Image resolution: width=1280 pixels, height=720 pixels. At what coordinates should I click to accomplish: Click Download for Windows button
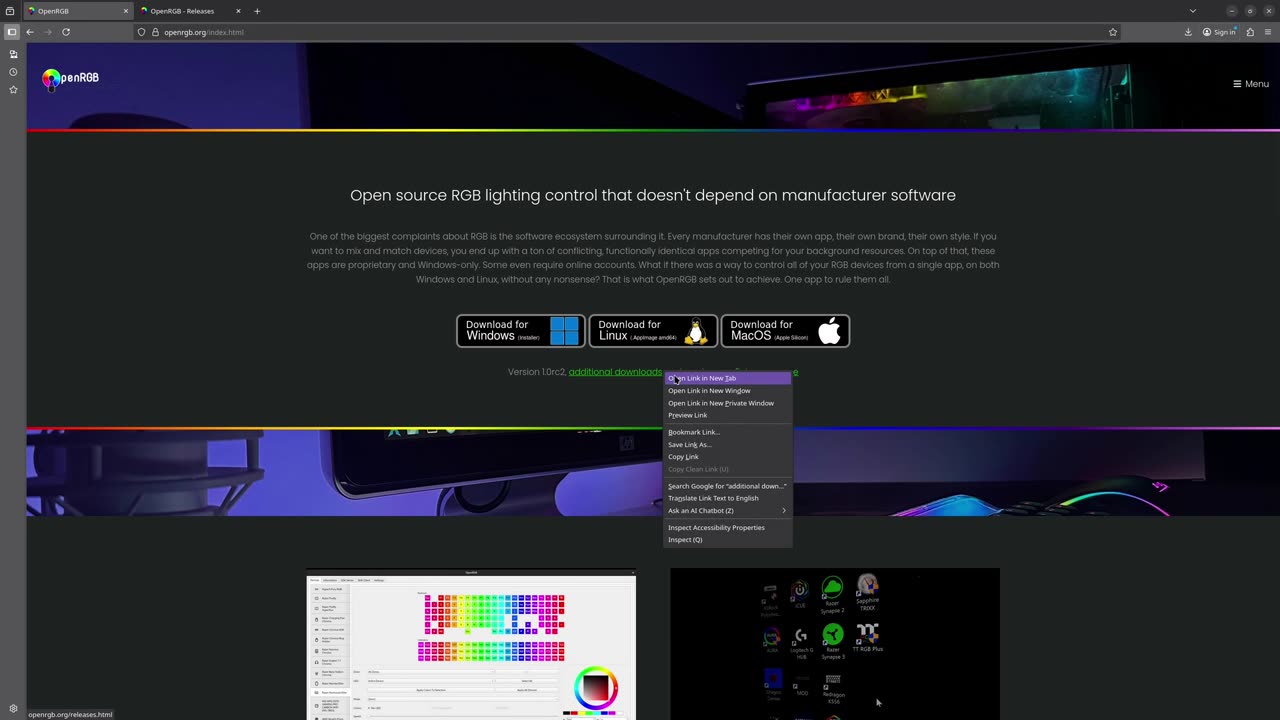(x=521, y=331)
